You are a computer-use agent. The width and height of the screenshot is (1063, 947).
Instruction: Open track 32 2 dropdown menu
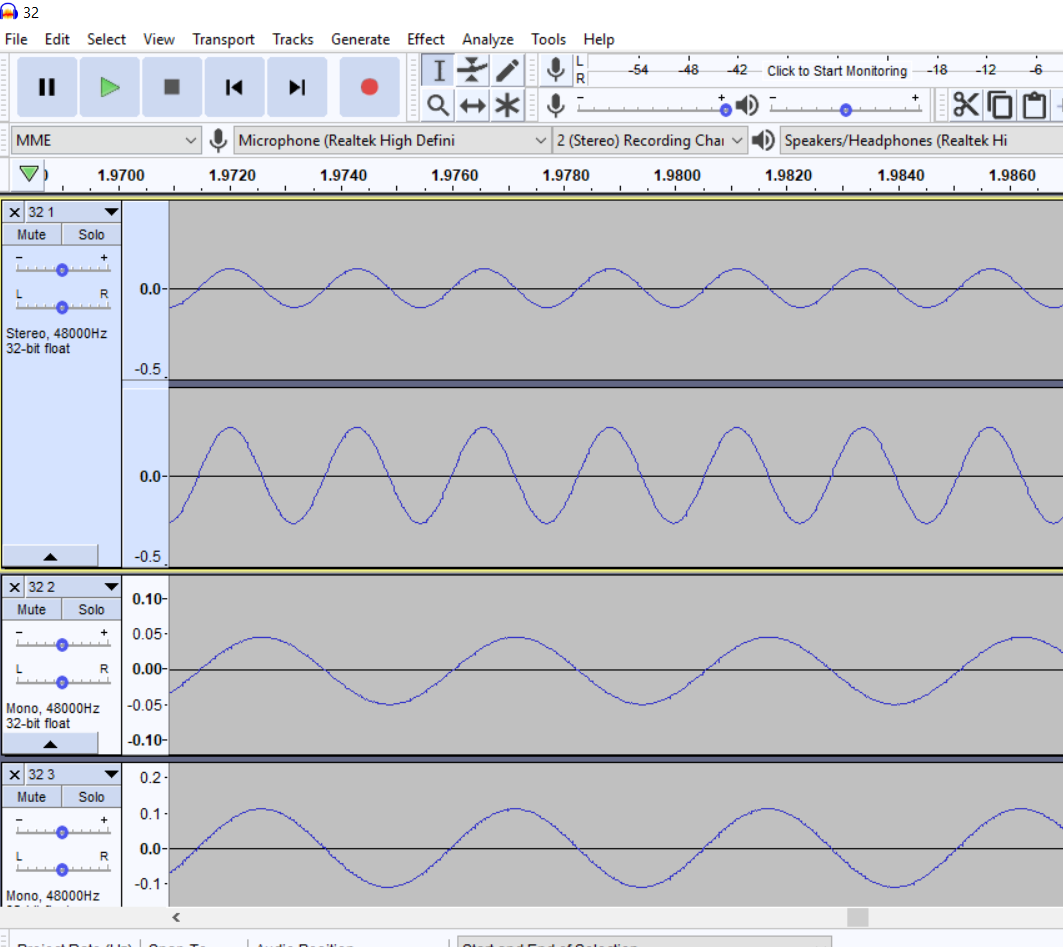coord(111,587)
